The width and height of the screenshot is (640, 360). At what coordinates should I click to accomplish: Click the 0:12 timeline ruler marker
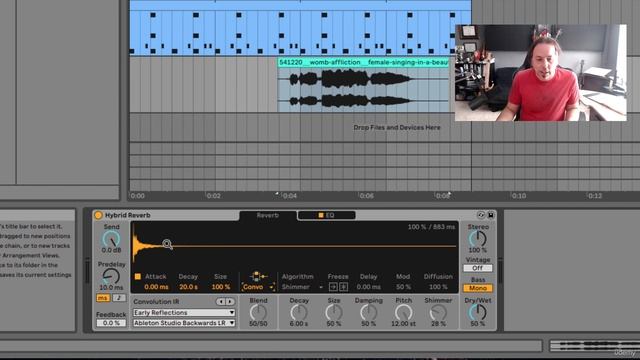coord(595,196)
